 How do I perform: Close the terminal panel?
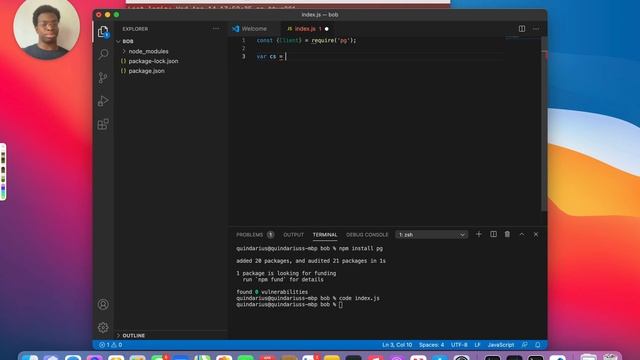click(x=536, y=234)
